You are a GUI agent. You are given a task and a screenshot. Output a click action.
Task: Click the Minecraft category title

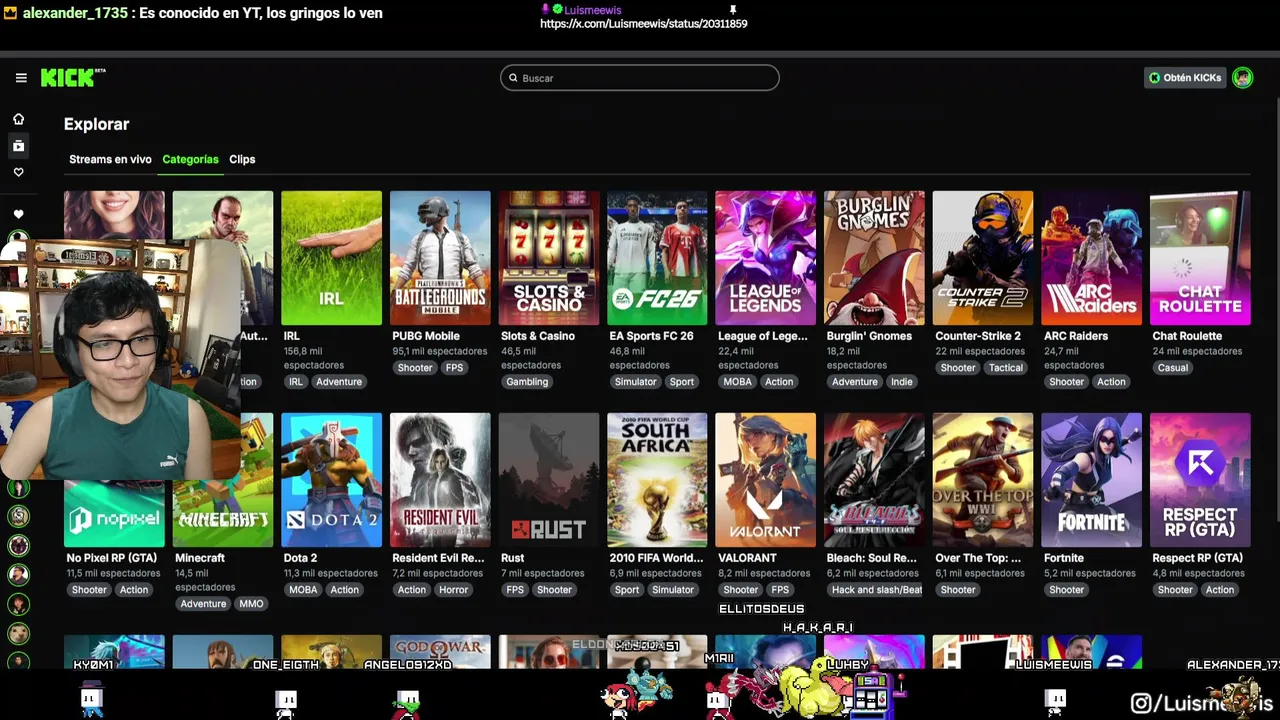(200, 558)
